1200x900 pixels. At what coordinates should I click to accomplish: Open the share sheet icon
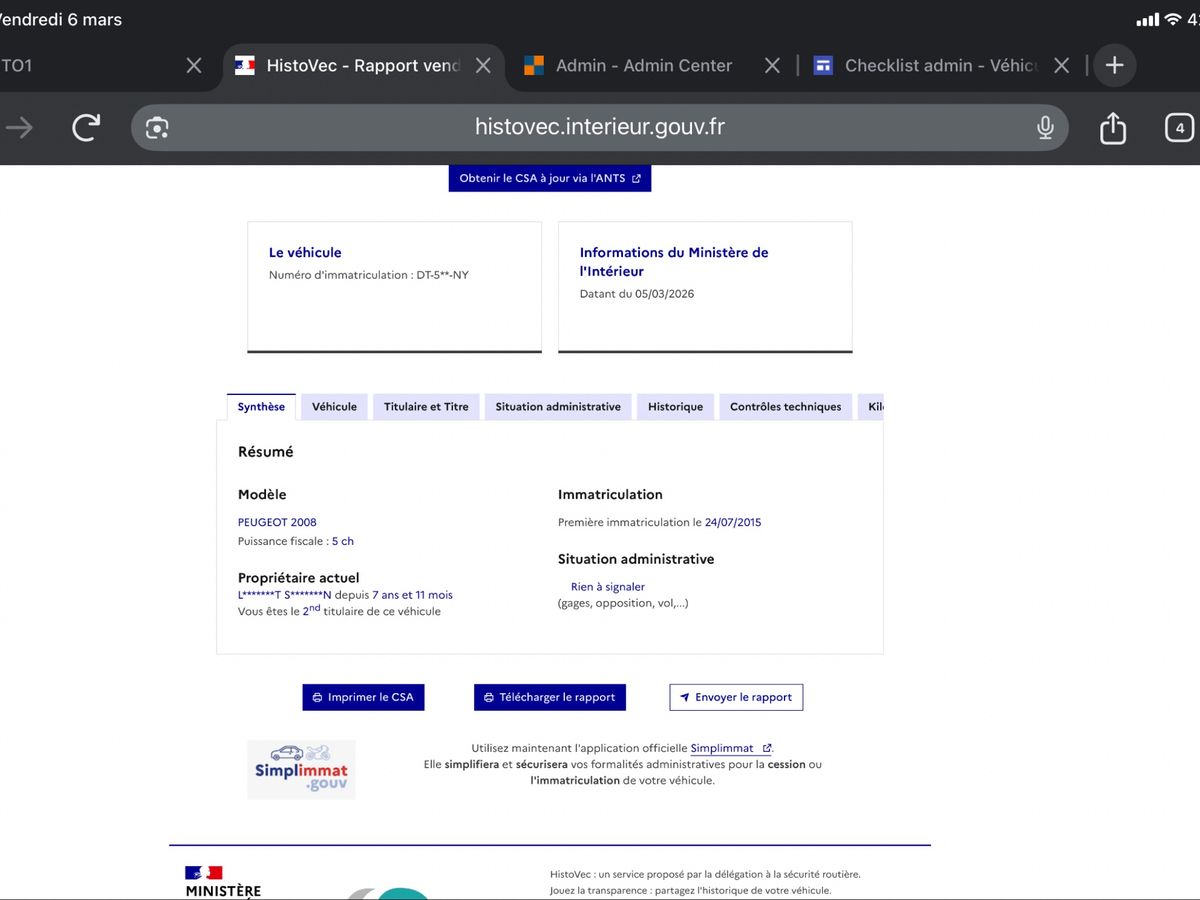(1113, 127)
